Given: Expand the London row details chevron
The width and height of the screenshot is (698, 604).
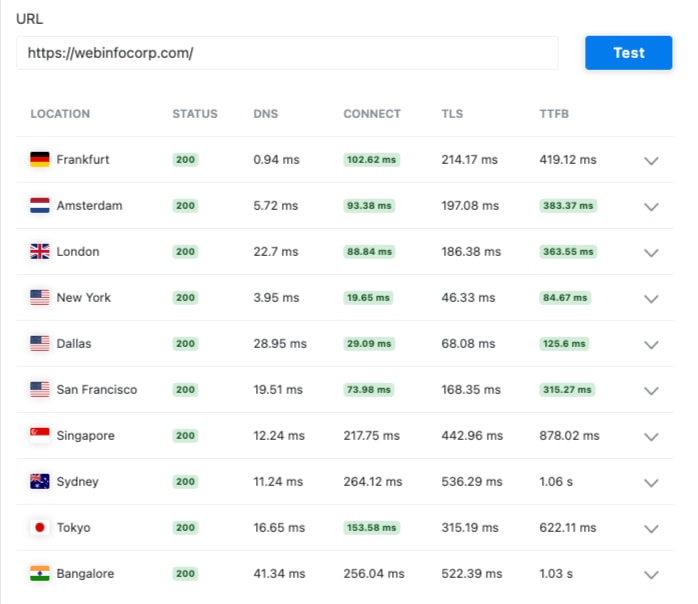Looking at the screenshot, I should tap(651, 253).
